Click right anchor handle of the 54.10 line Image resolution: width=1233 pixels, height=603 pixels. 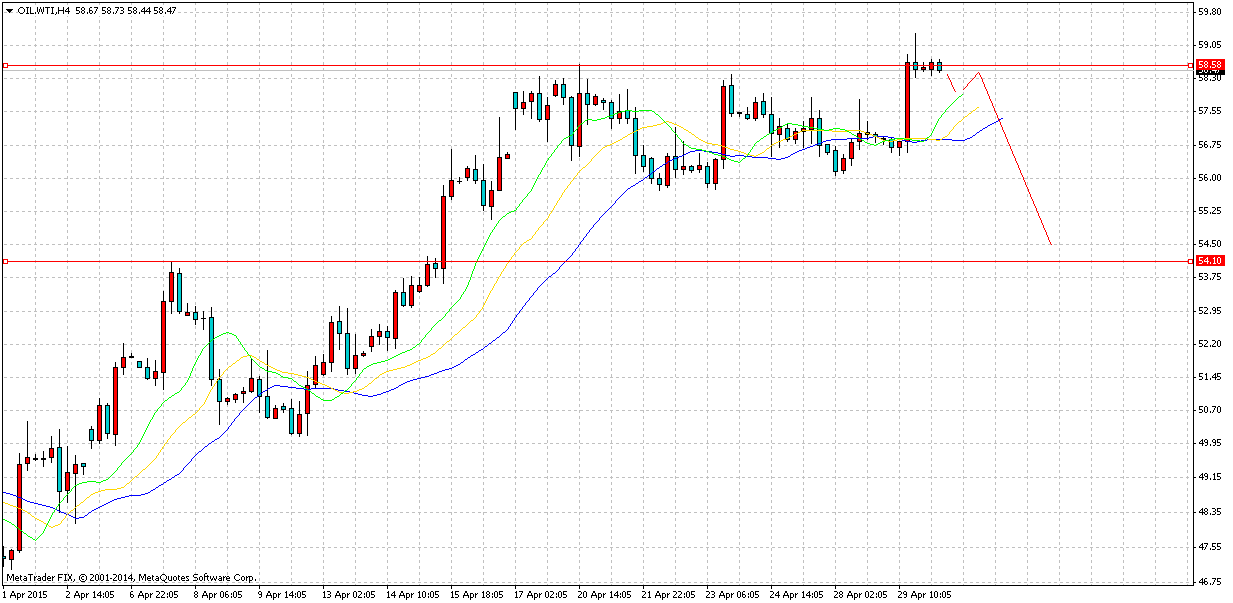click(1190, 262)
